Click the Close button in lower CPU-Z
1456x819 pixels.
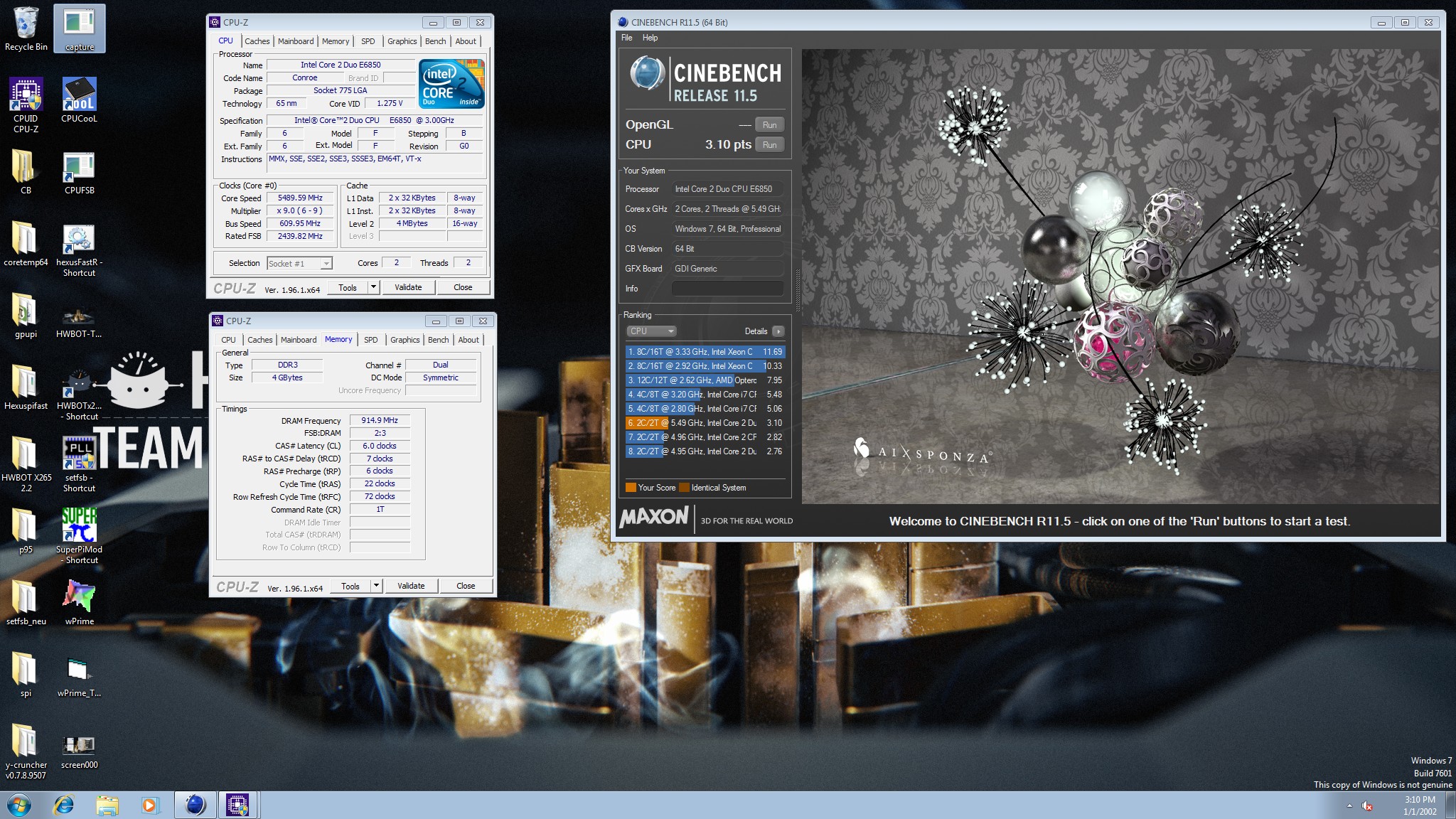click(x=466, y=586)
